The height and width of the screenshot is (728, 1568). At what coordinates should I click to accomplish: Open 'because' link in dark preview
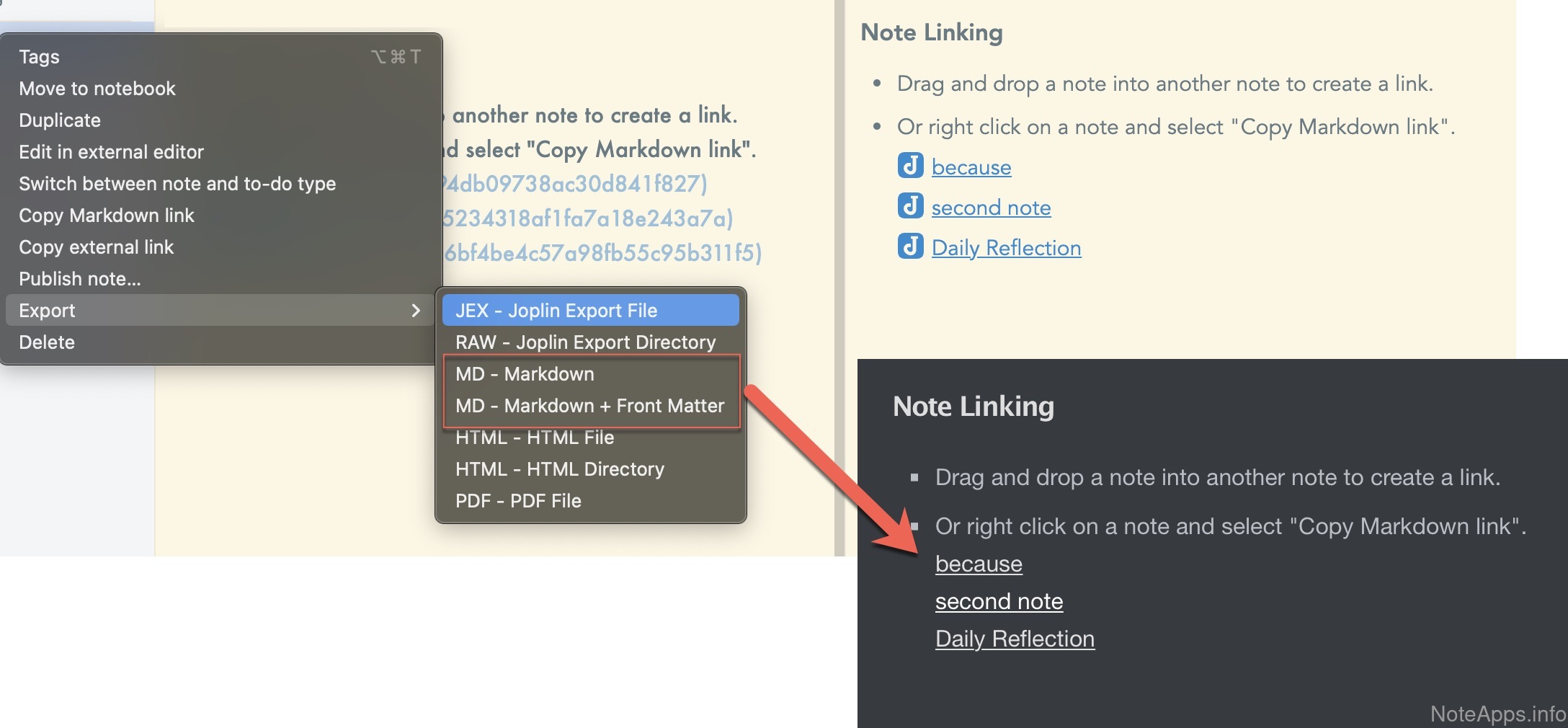[979, 564]
